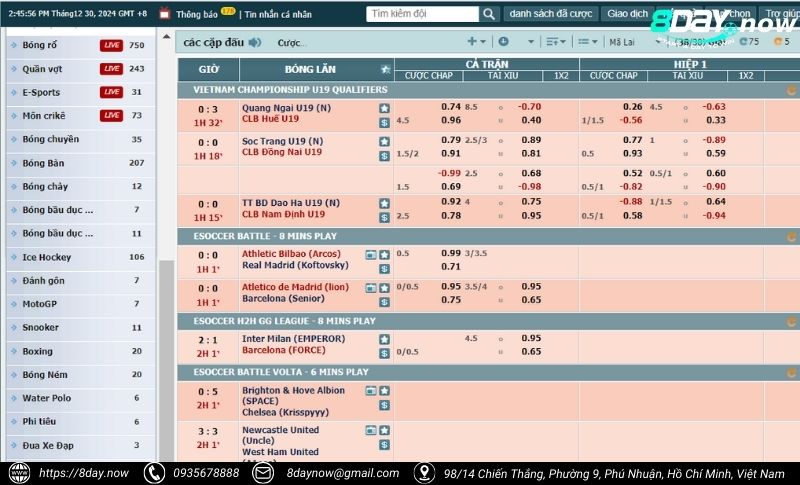Click the Thông báo calendar icon
This screenshot has height=485, width=800.
tap(164, 14)
